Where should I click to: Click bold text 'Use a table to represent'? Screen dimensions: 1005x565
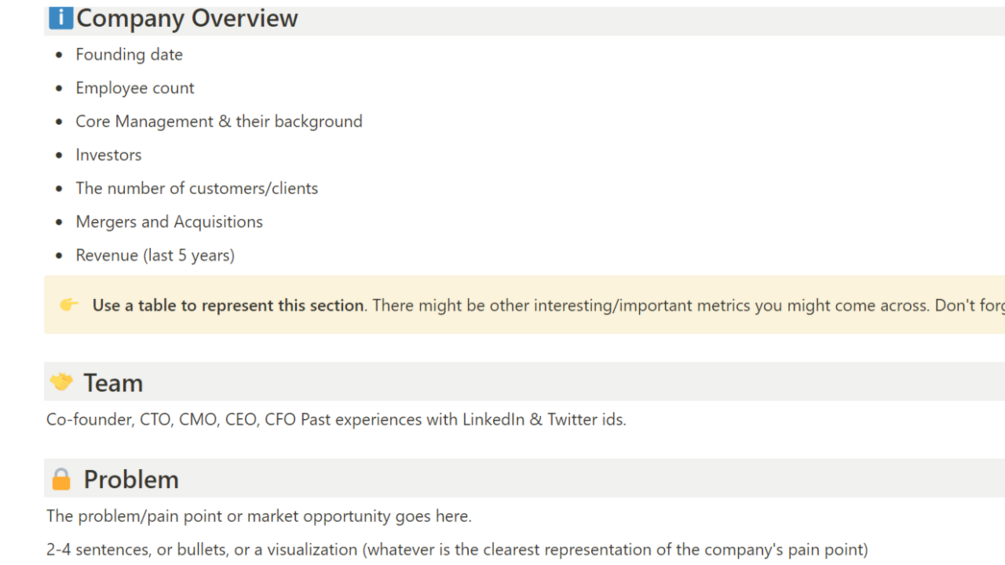(x=228, y=305)
